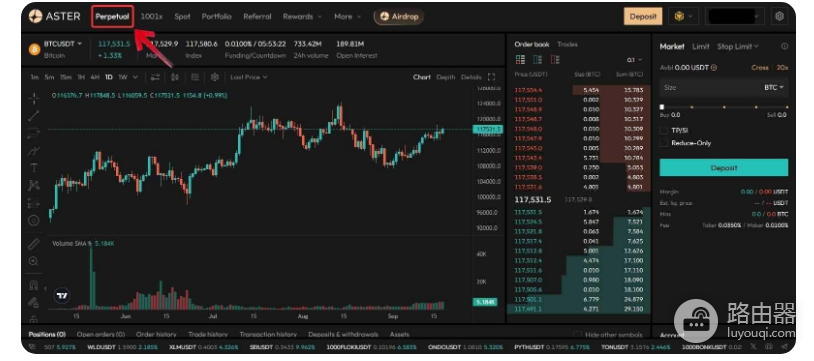Enable the Reduce-Only checkbox
The height and width of the screenshot is (361, 814).
tap(663, 143)
